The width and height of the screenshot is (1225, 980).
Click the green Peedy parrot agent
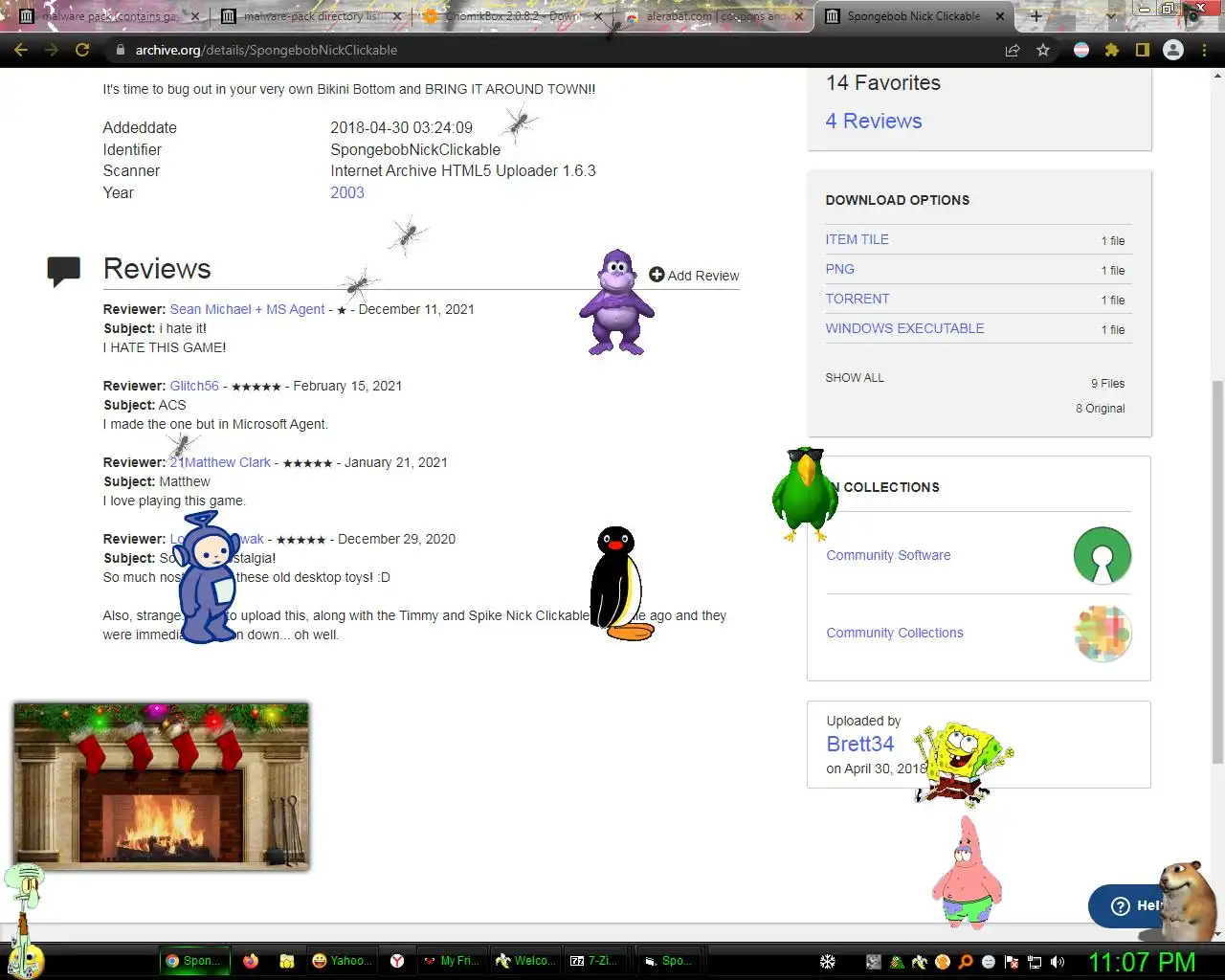click(x=805, y=493)
